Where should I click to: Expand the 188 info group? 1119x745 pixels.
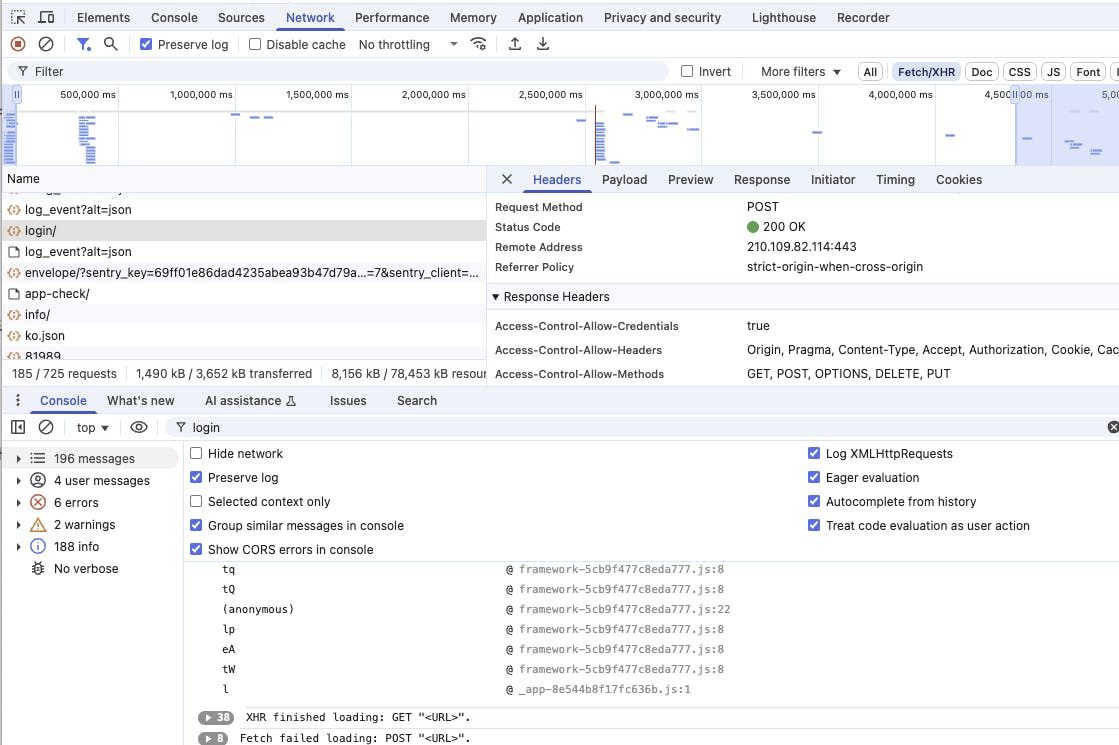coord(19,546)
